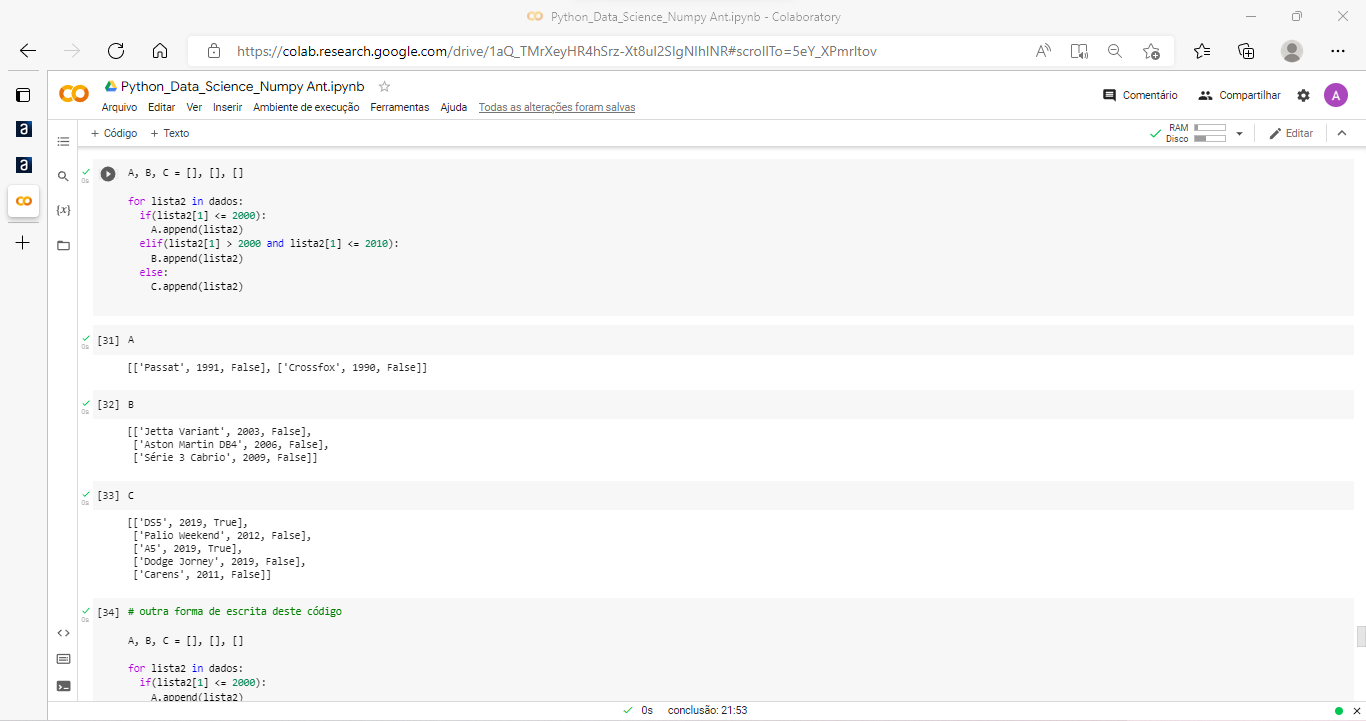This screenshot has height=721, width=1366.
Task: Star the notebook Python_Data_Science_Numpy Ant
Action: (x=384, y=87)
